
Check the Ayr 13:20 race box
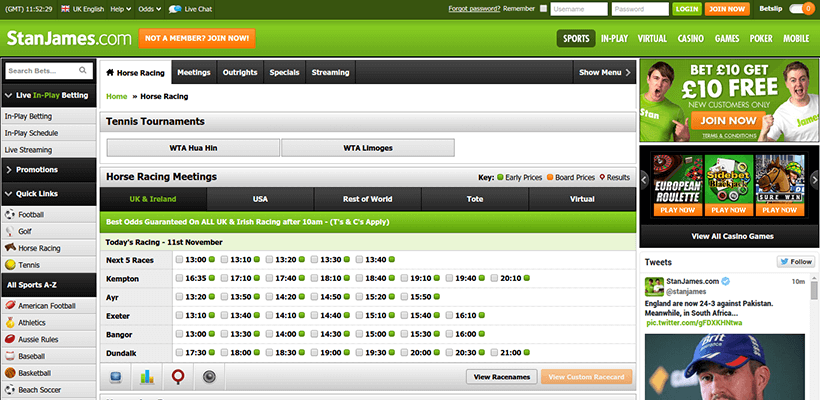click(179, 297)
